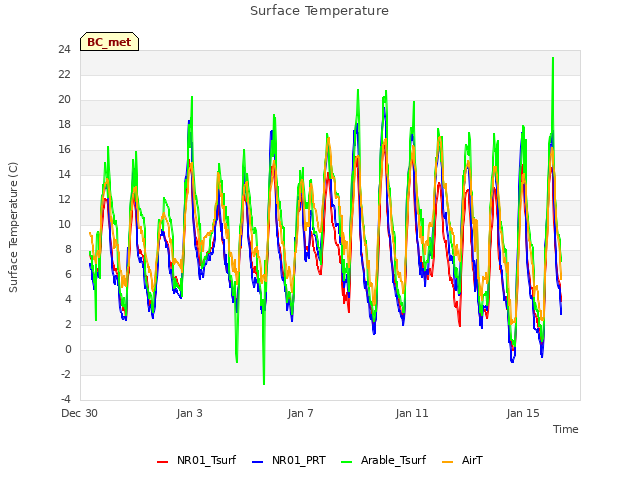Toggle the Arable_Tsurf legend entry
Image resolution: width=640 pixels, height=480 pixels.
(384, 460)
